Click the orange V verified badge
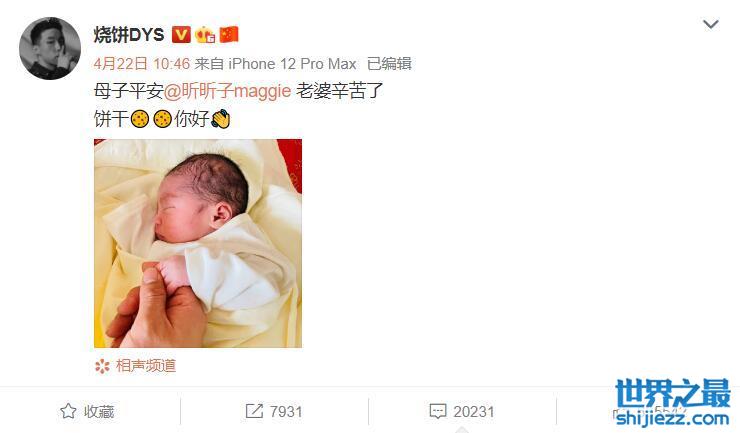This screenshot has width=740, height=433. [181, 34]
